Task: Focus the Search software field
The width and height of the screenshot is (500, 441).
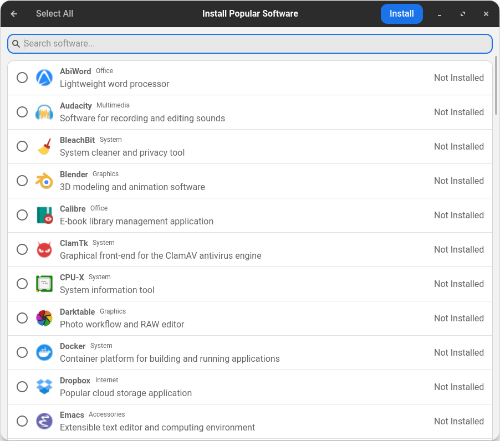Action: [250, 44]
